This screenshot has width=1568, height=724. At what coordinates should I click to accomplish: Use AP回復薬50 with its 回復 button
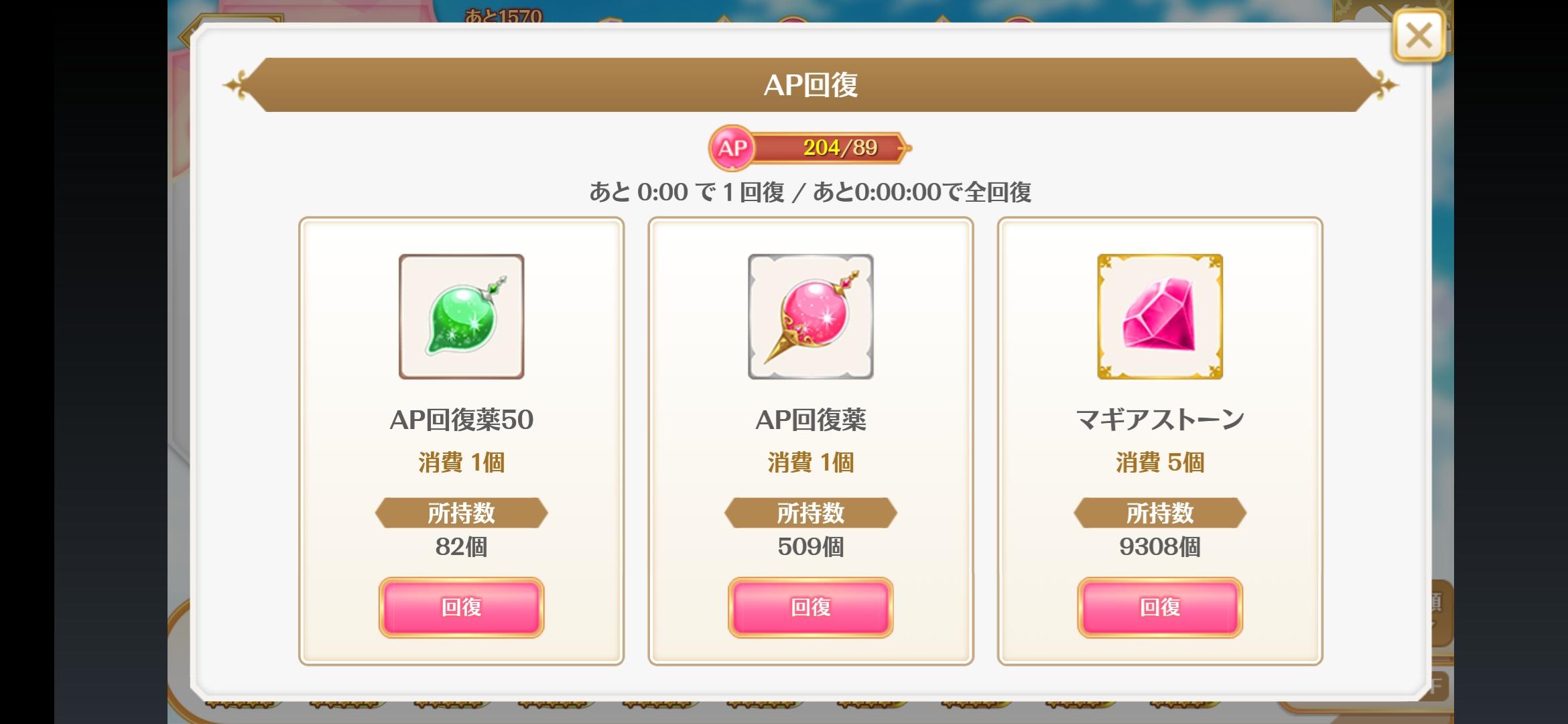tap(462, 607)
